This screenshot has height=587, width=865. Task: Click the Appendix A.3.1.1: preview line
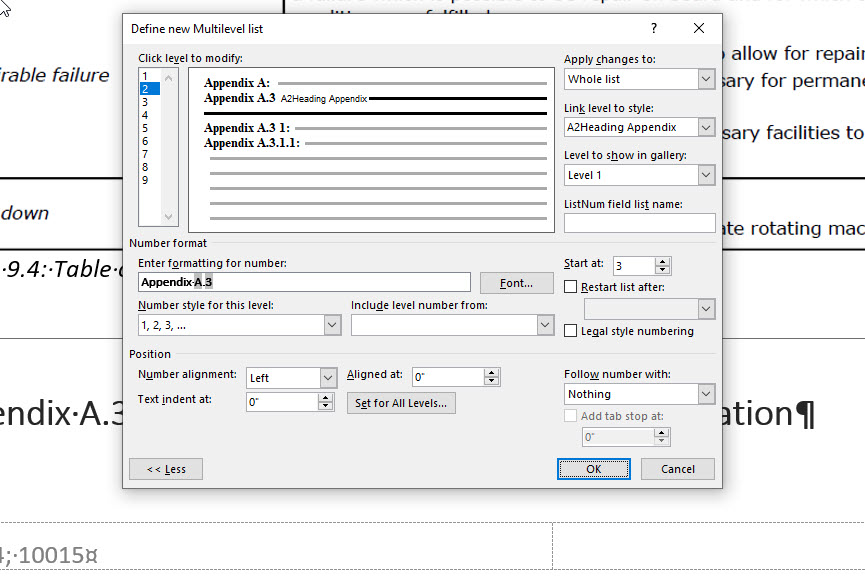(x=375, y=143)
